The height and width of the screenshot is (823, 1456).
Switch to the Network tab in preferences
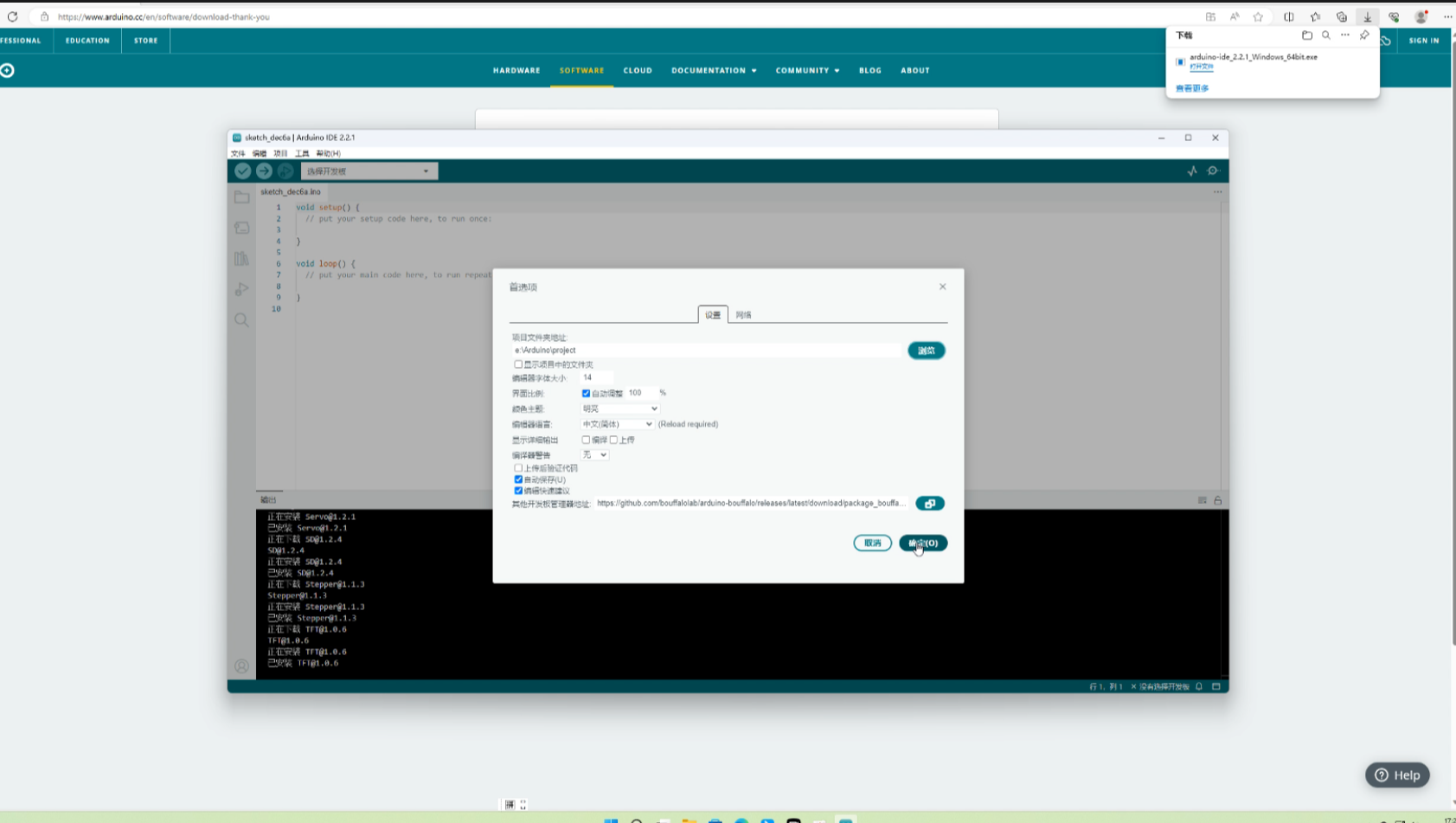point(743,315)
